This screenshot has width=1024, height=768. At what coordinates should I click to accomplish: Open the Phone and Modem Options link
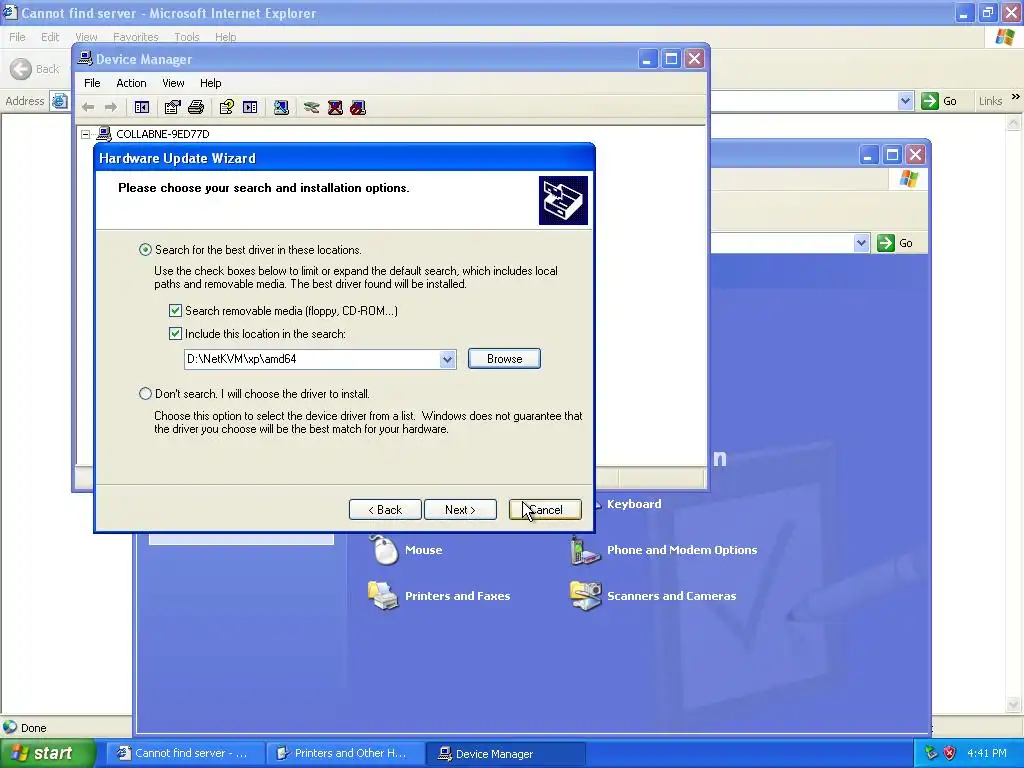coord(682,550)
